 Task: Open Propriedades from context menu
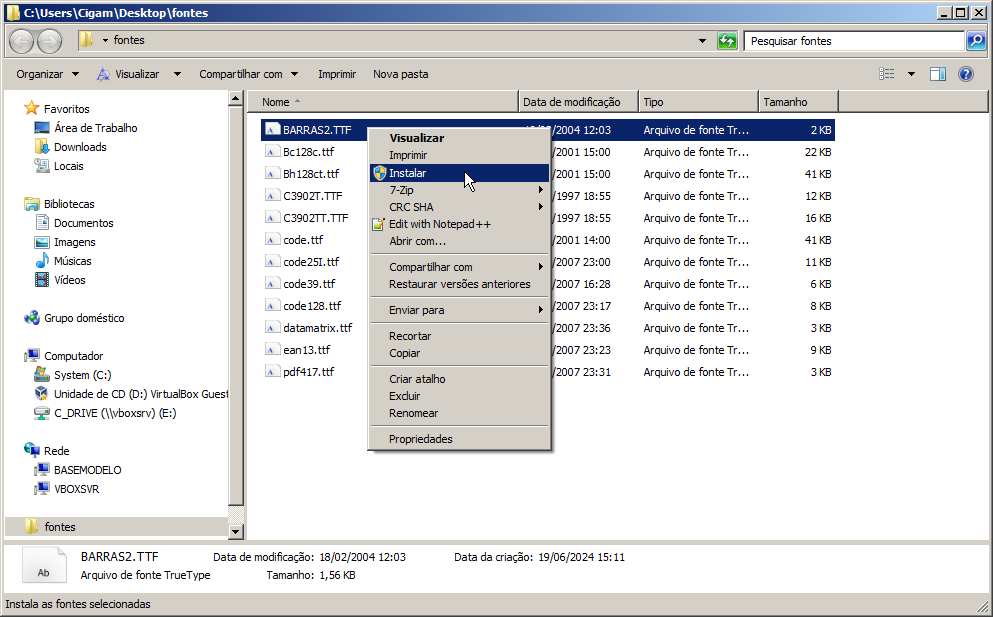(459, 439)
